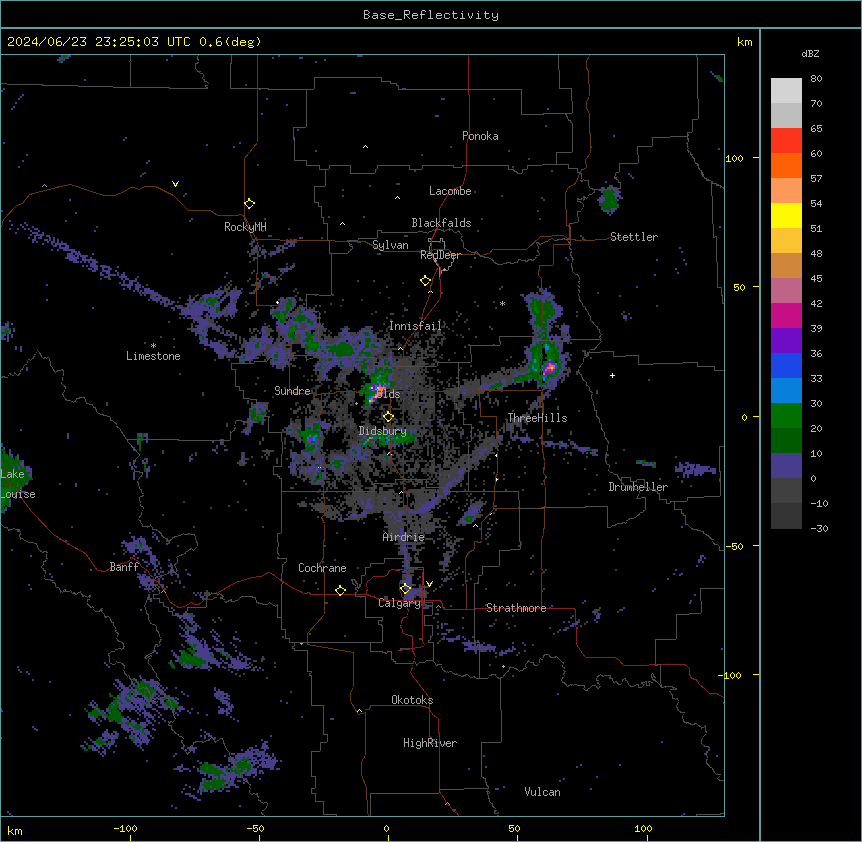Click the Stettler city label
The width and height of the screenshot is (862, 842).
pos(634,237)
